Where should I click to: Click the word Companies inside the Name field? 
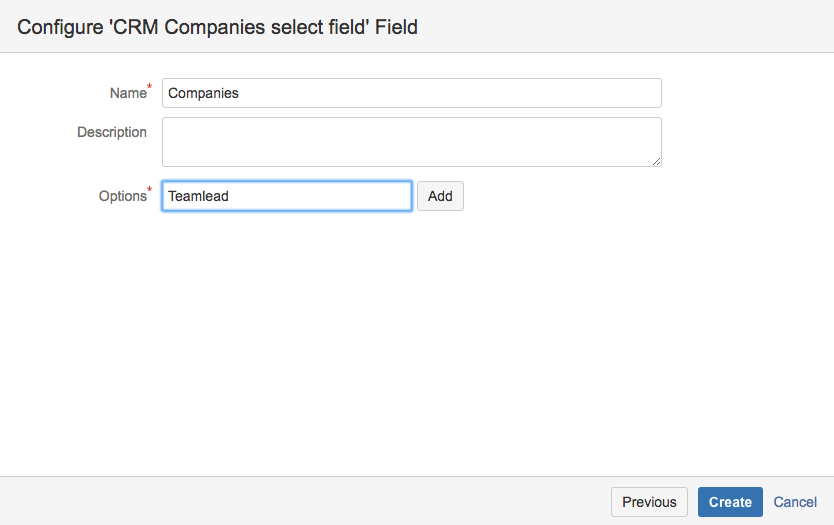(203, 93)
